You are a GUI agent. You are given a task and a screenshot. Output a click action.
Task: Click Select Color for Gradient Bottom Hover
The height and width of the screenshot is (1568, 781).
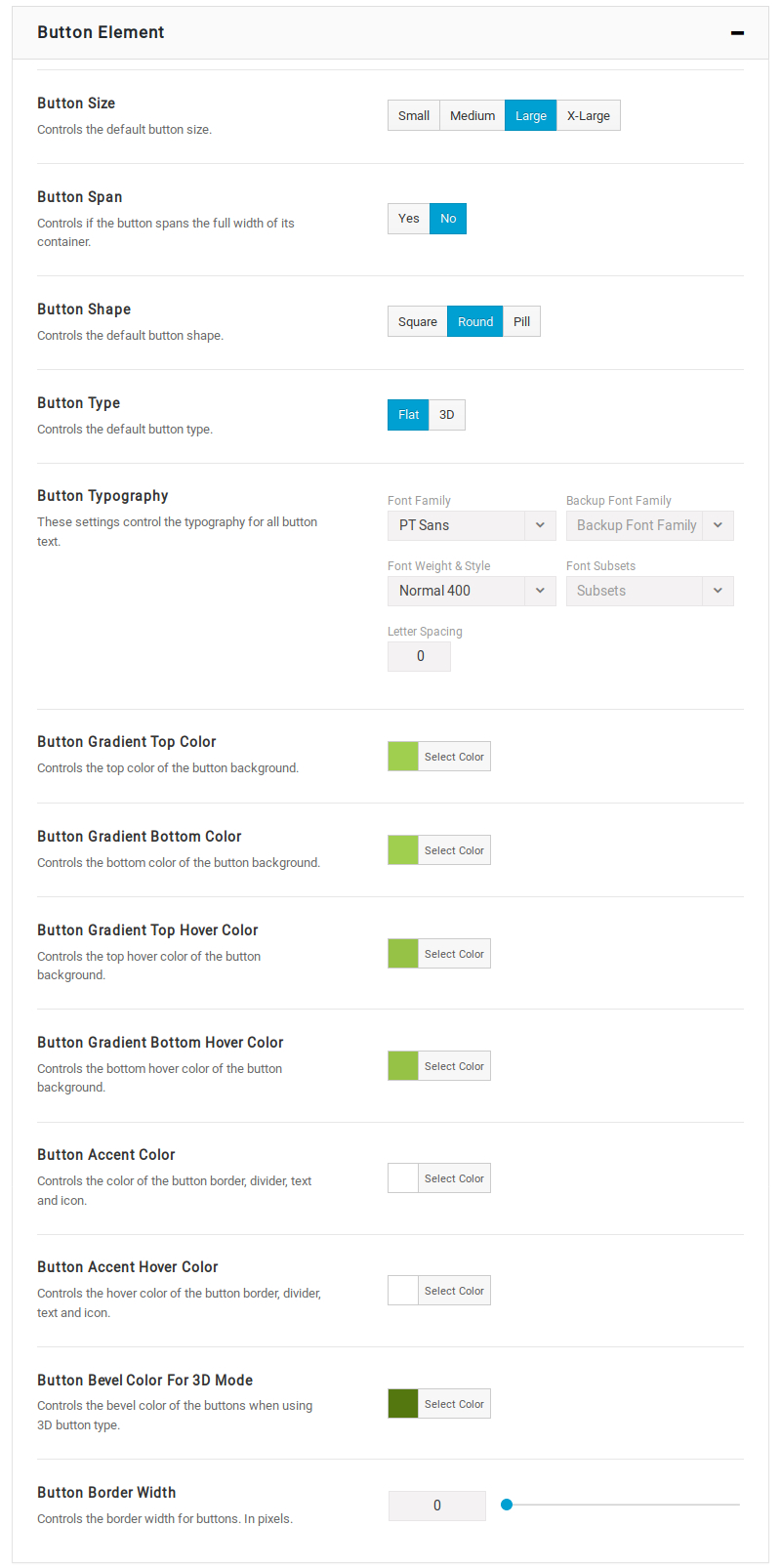454,1066
